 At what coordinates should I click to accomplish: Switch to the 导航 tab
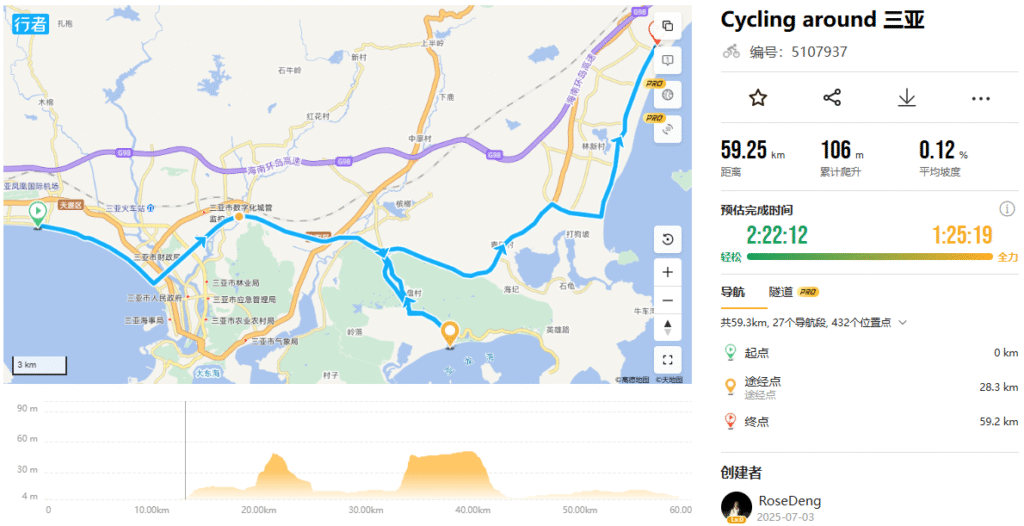coord(733,292)
